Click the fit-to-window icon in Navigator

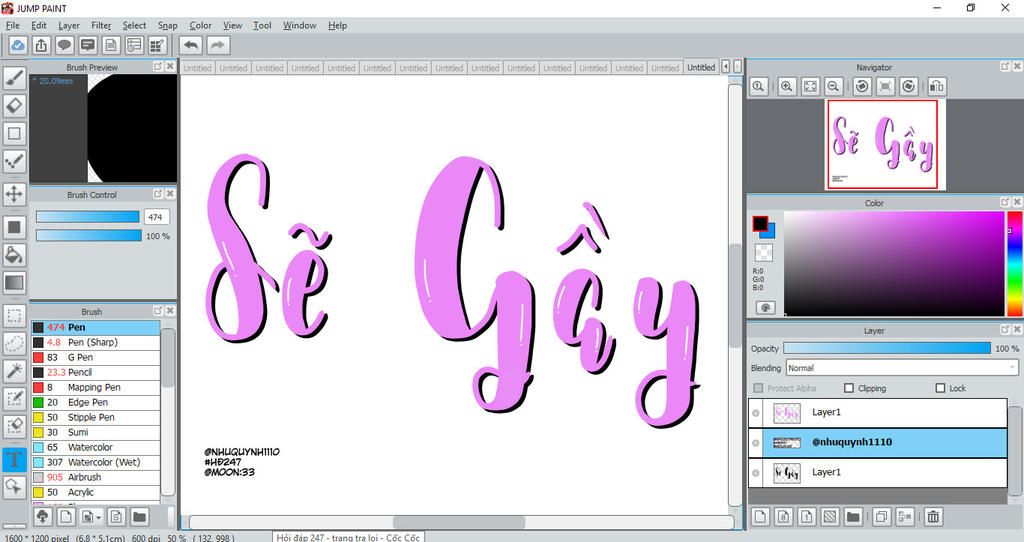[x=810, y=86]
